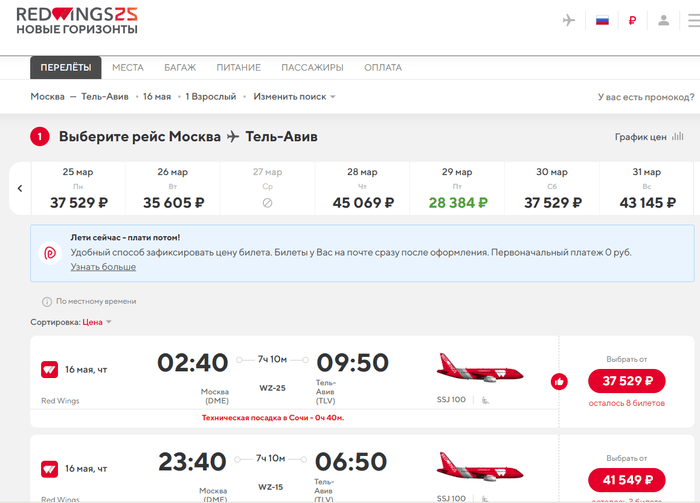Click accessibility icon next to SSJ 100 on WZ-25

[x=485, y=400]
